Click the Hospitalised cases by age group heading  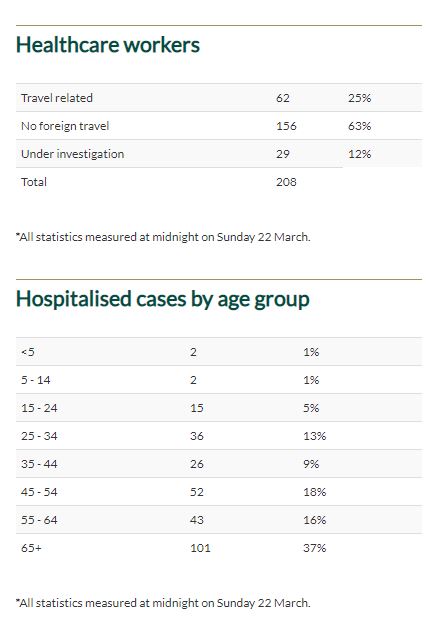[x=163, y=299]
